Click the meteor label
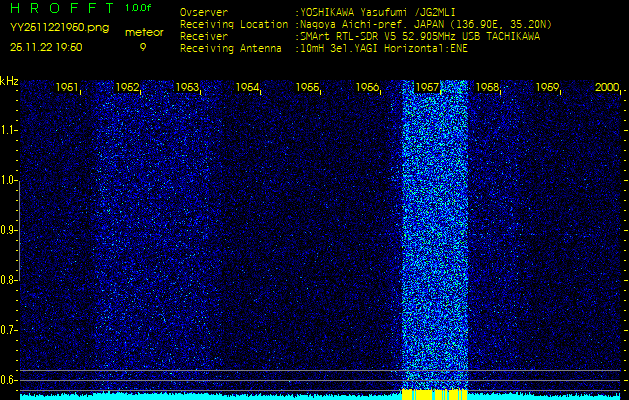629x400 pixels. pos(144,33)
